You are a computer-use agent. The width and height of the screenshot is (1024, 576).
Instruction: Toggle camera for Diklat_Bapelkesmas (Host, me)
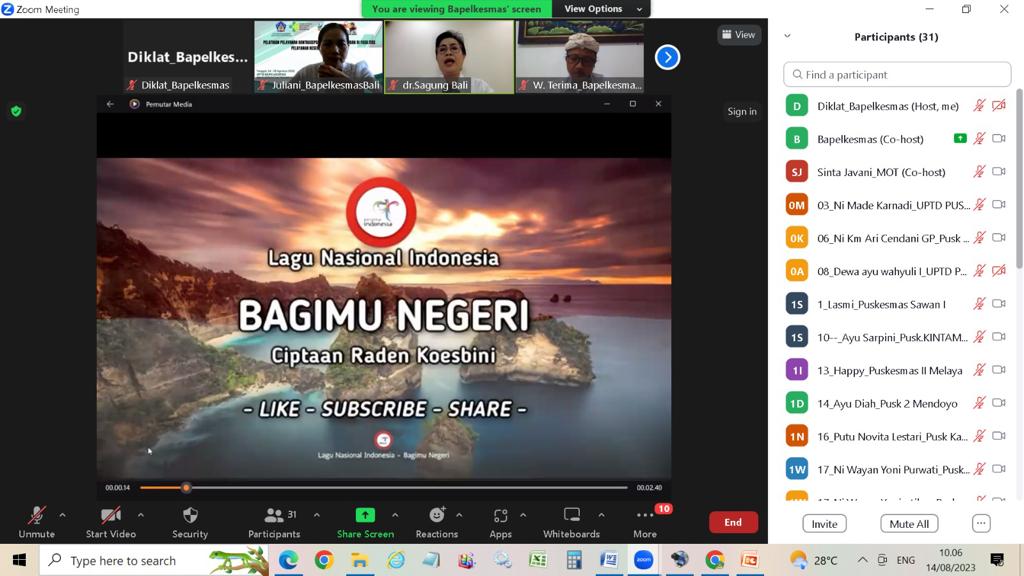coord(999,105)
